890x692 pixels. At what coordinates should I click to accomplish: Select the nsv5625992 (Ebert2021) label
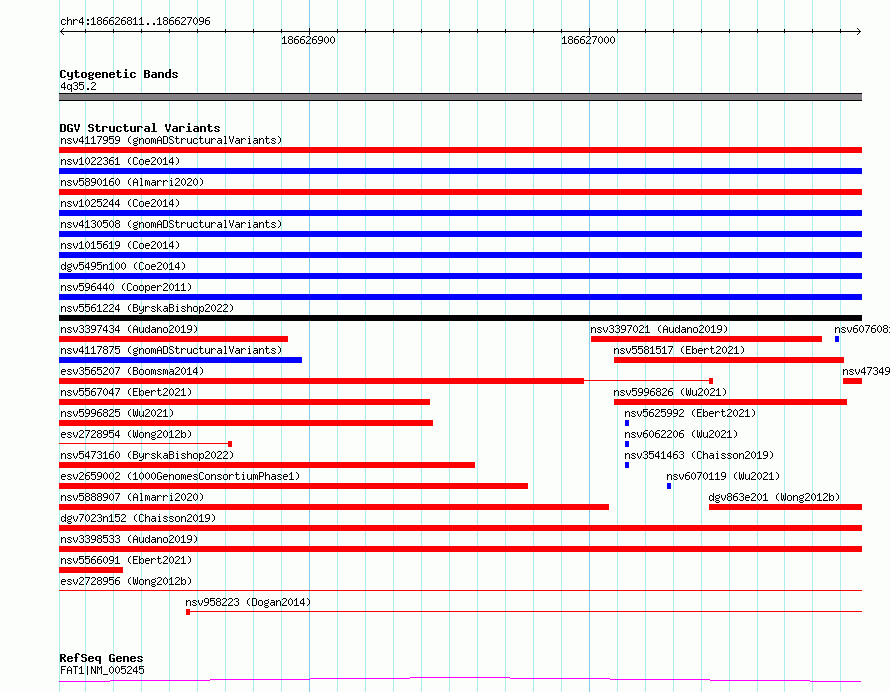(690, 413)
